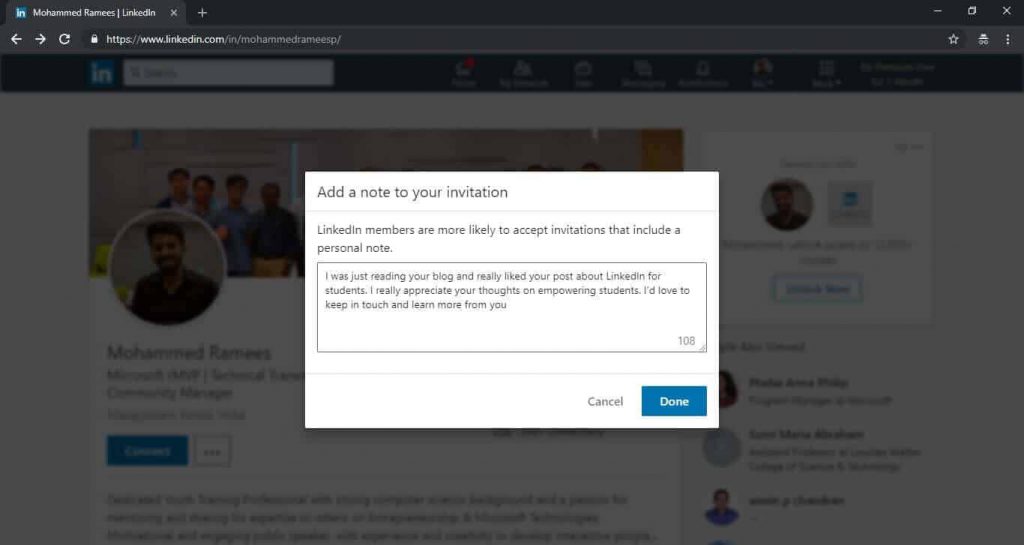Open Home icon in LinkedIn nav
The width and height of the screenshot is (1024, 545).
click(464, 72)
